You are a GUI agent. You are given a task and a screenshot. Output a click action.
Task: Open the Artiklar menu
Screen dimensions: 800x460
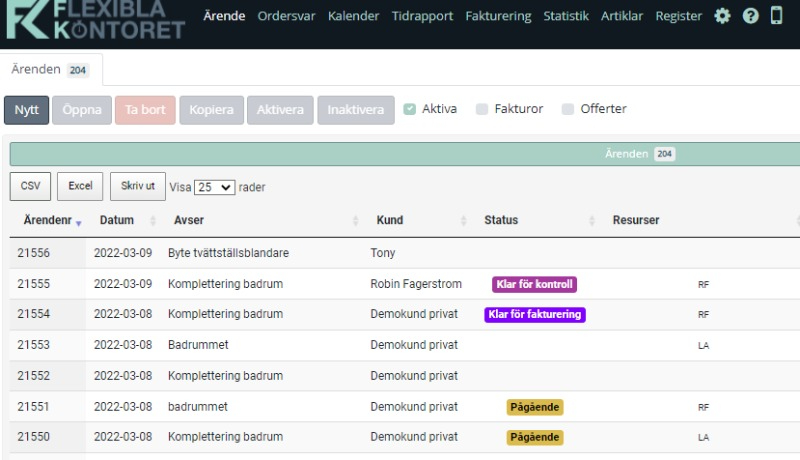point(622,16)
